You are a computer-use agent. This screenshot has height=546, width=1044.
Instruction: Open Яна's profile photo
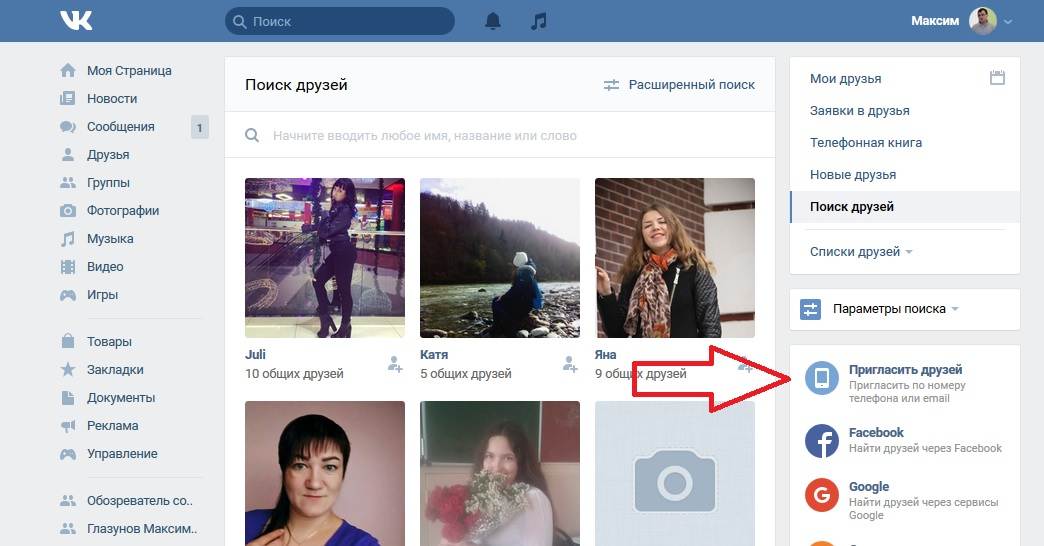pyautogui.click(x=675, y=258)
